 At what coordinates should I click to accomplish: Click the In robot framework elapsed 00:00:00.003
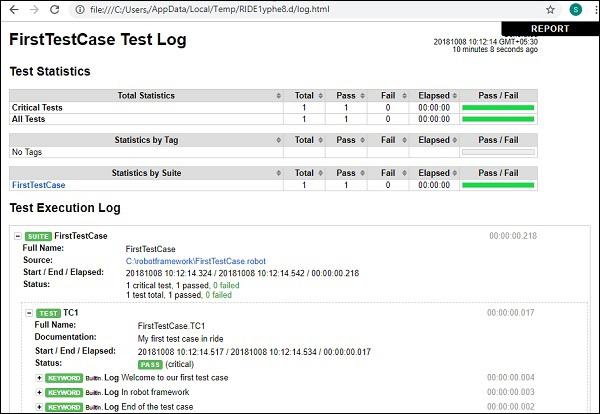pos(510,392)
